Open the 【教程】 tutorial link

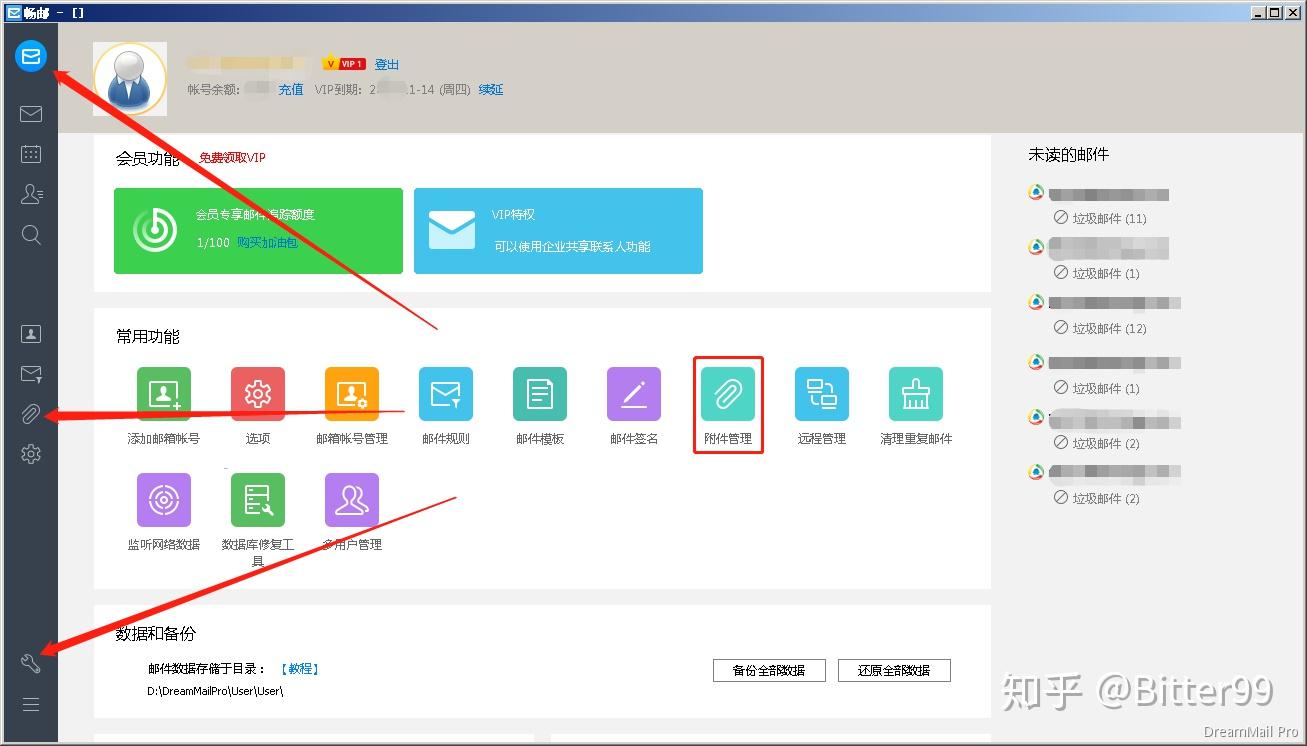click(299, 669)
